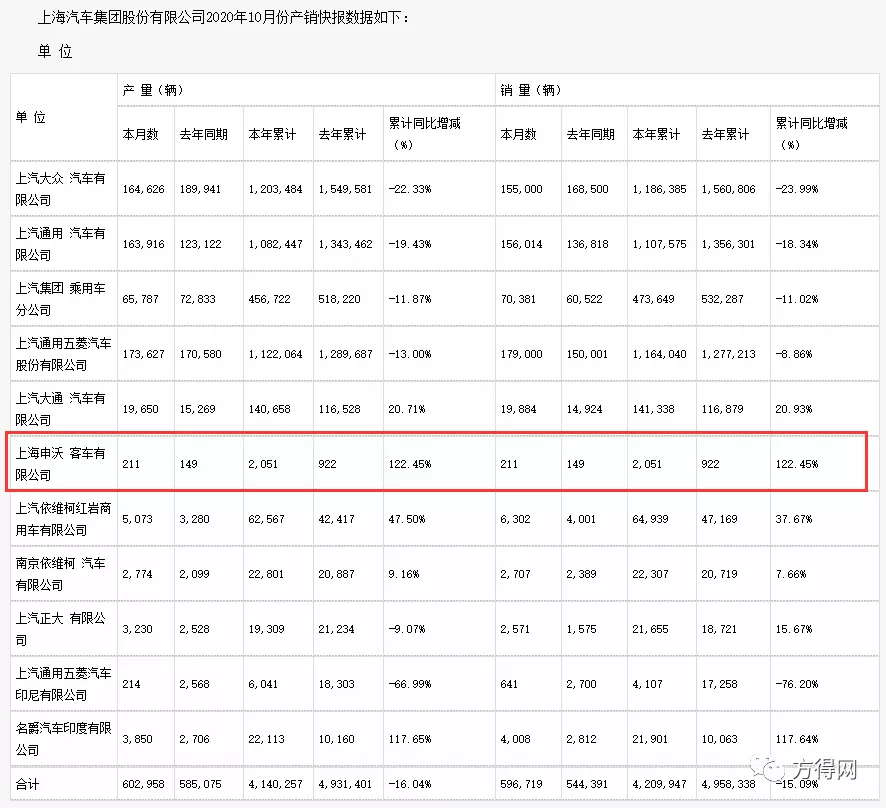Click the percentage -66.99%
Image resolution: width=886 pixels, height=808 pixels.
click(x=410, y=684)
